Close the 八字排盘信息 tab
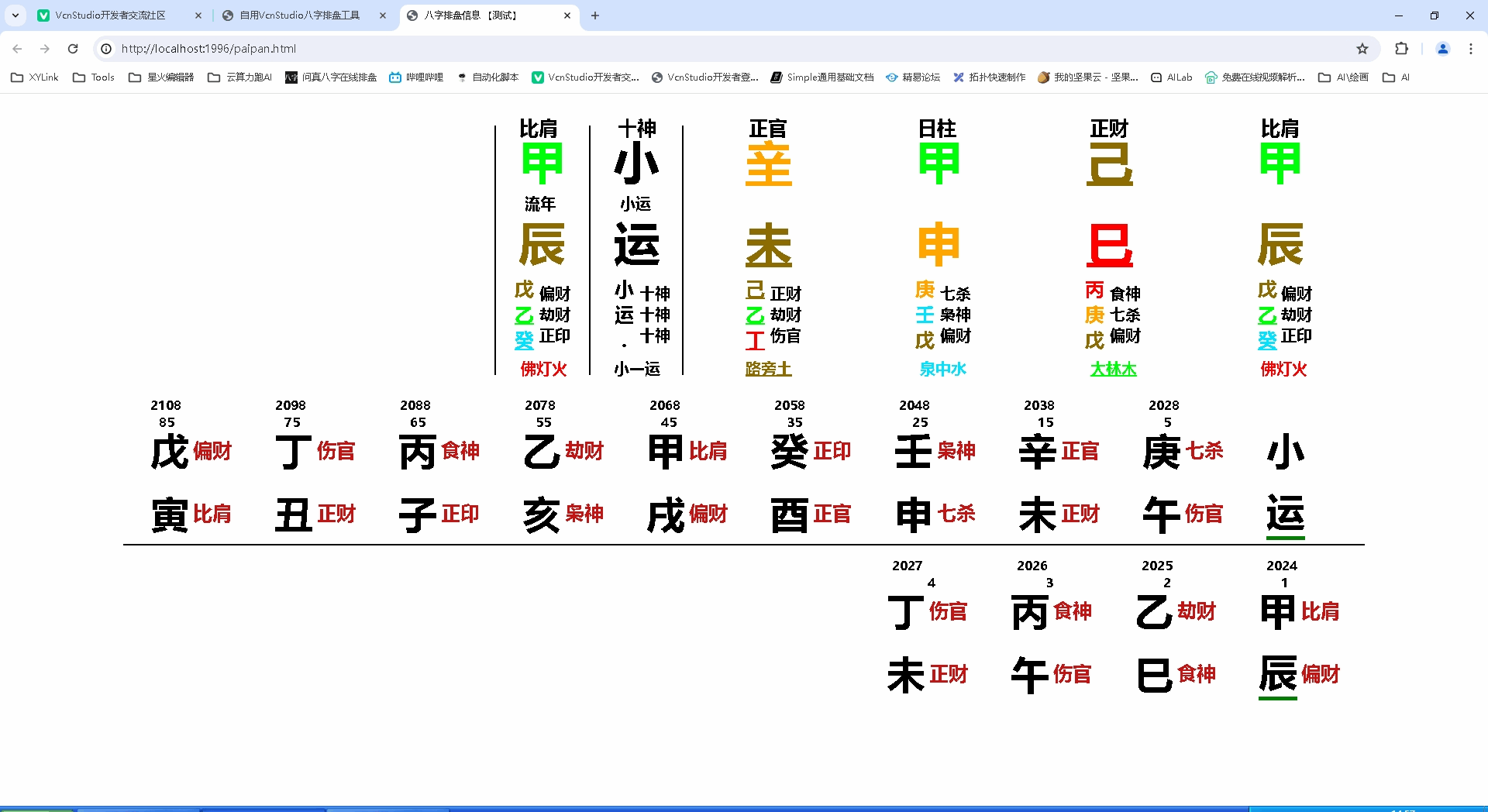Viewport: 1488px width, 812px height. pos(567,15)
